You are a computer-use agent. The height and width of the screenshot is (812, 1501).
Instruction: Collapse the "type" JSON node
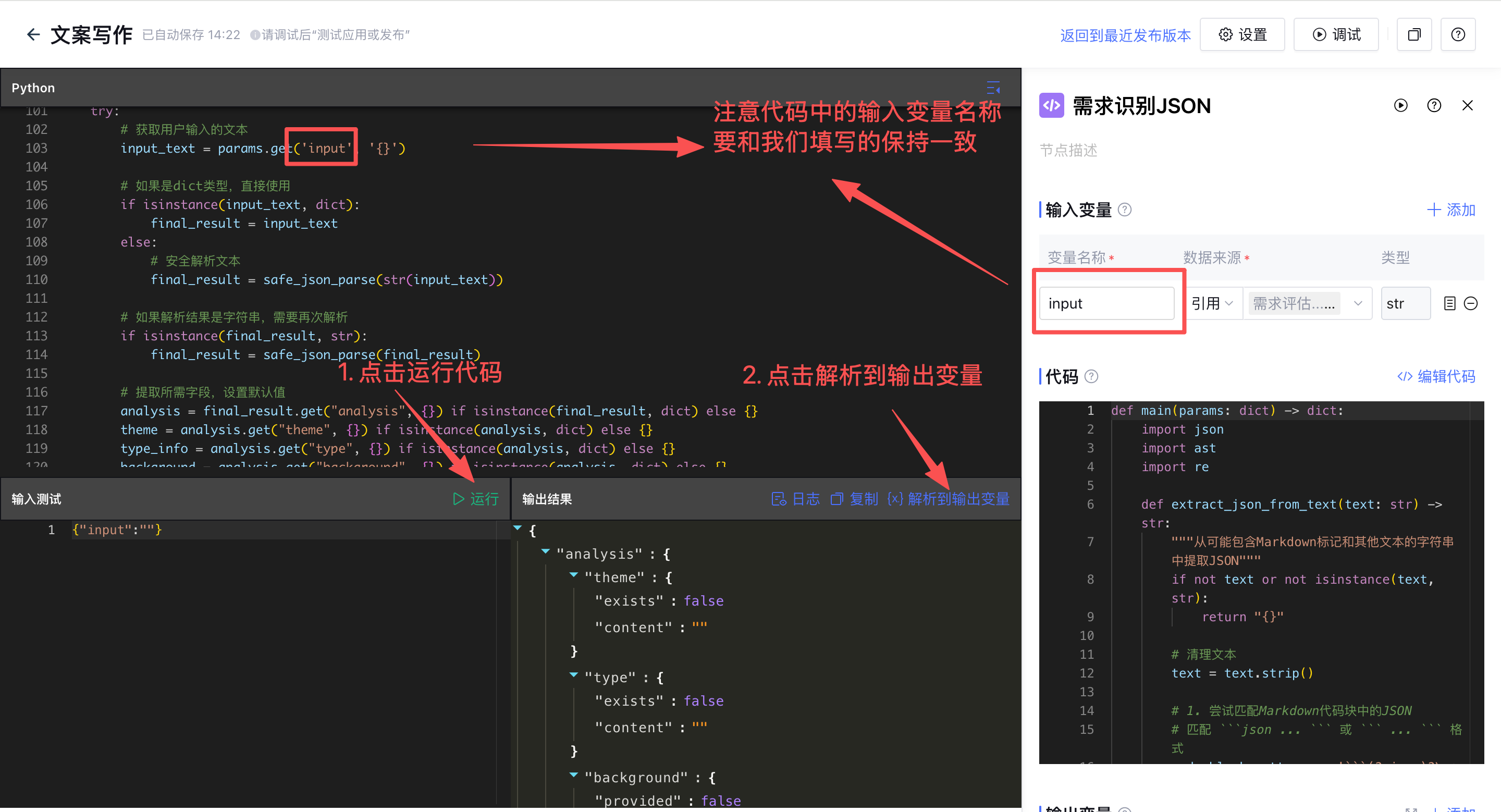click(573, 674)
